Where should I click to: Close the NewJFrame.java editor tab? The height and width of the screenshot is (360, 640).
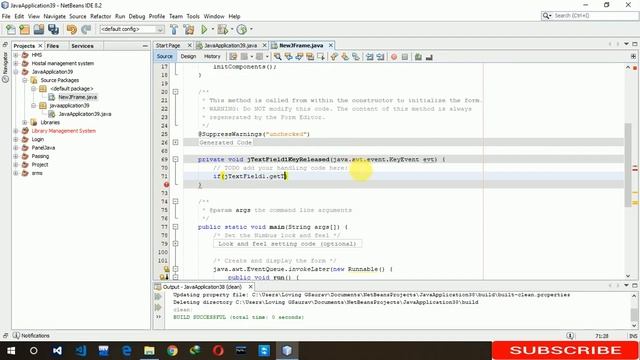point(331,45)
